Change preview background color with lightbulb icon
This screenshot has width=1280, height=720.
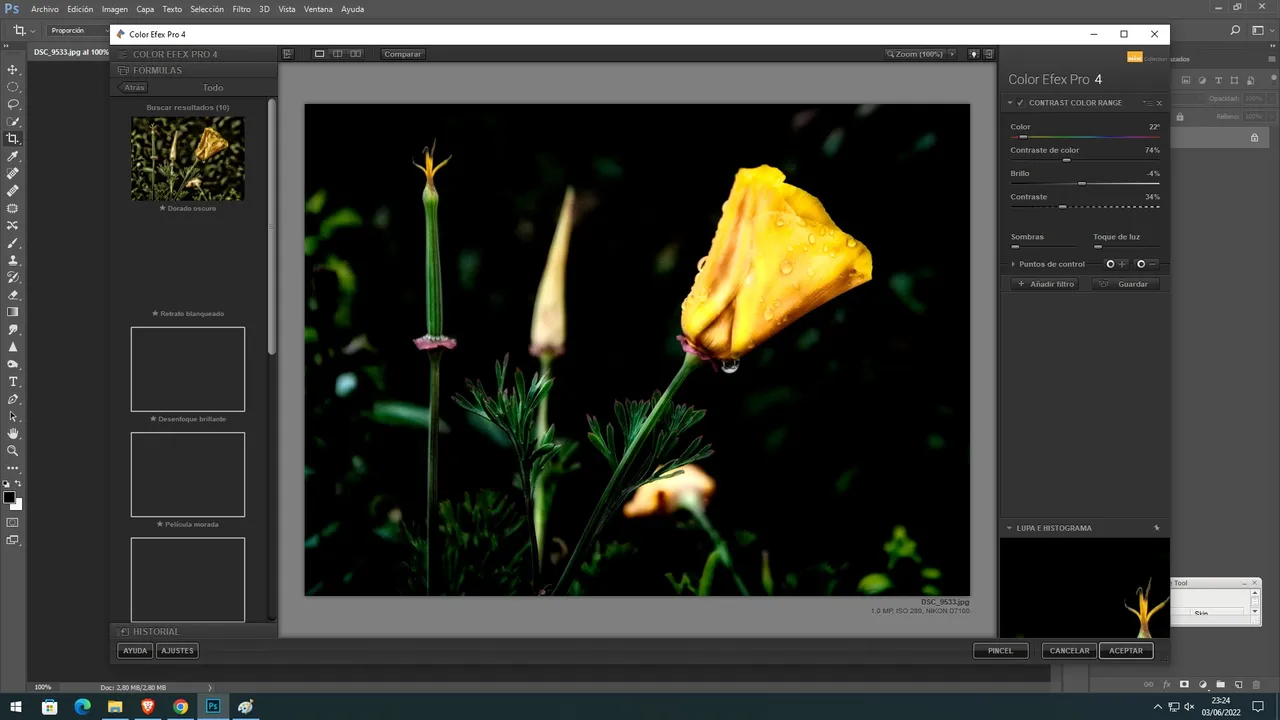[974, 54]
